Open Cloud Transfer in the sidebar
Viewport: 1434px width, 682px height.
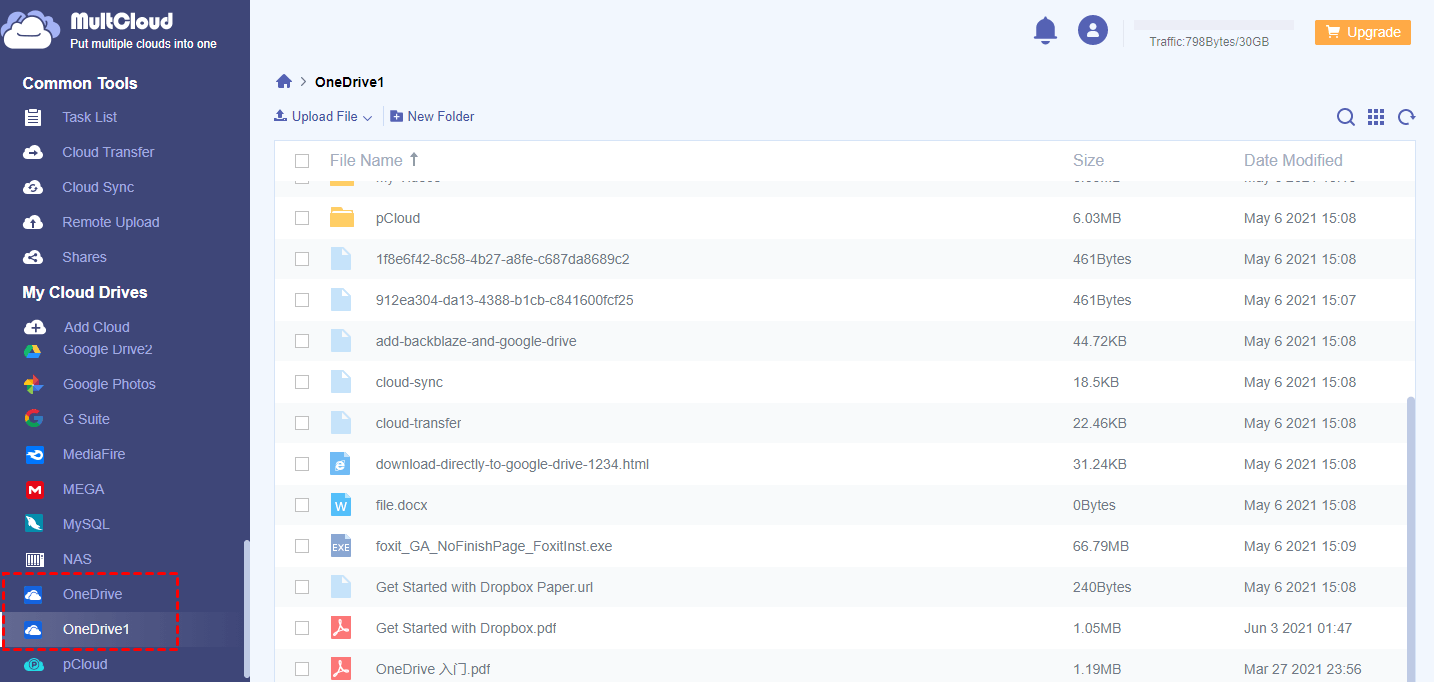[x=108, y=152]
